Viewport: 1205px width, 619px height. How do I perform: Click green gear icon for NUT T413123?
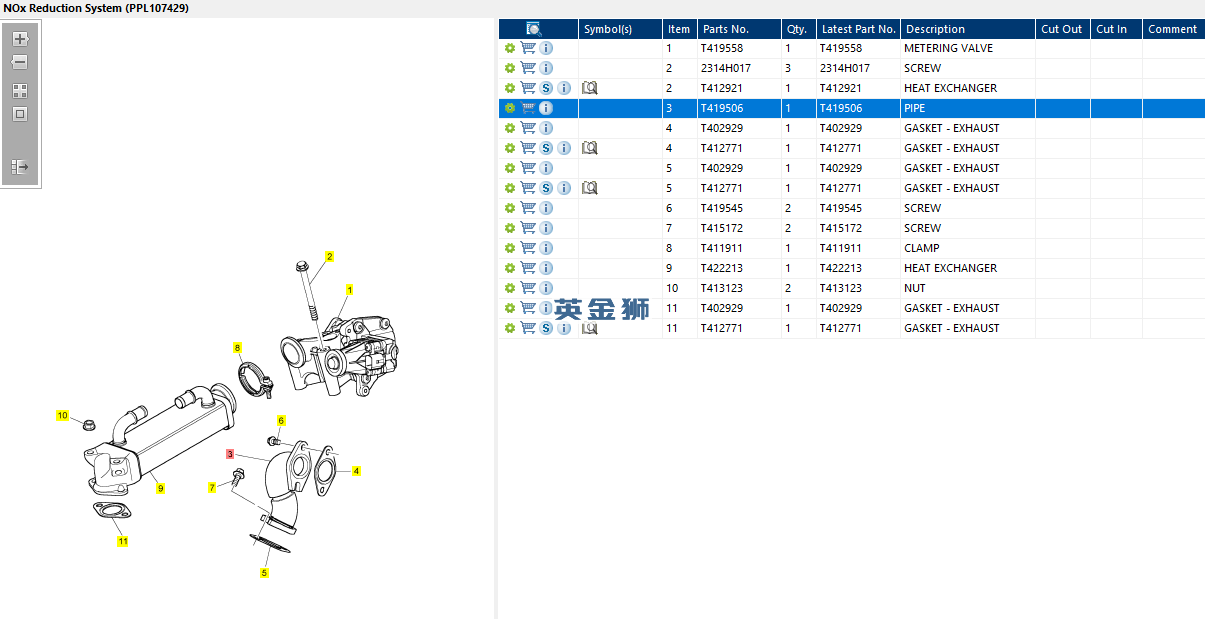510,288
